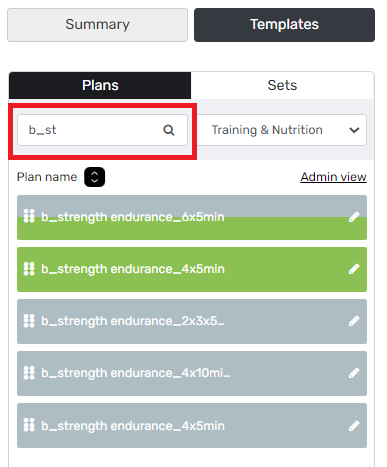Select drag handle of 2x3x5 plan

coord(29,321)
